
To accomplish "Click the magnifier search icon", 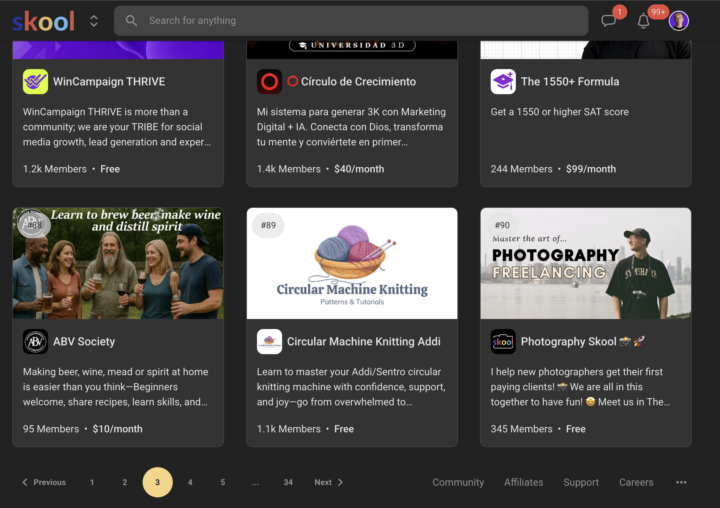I will coord(131,21).
